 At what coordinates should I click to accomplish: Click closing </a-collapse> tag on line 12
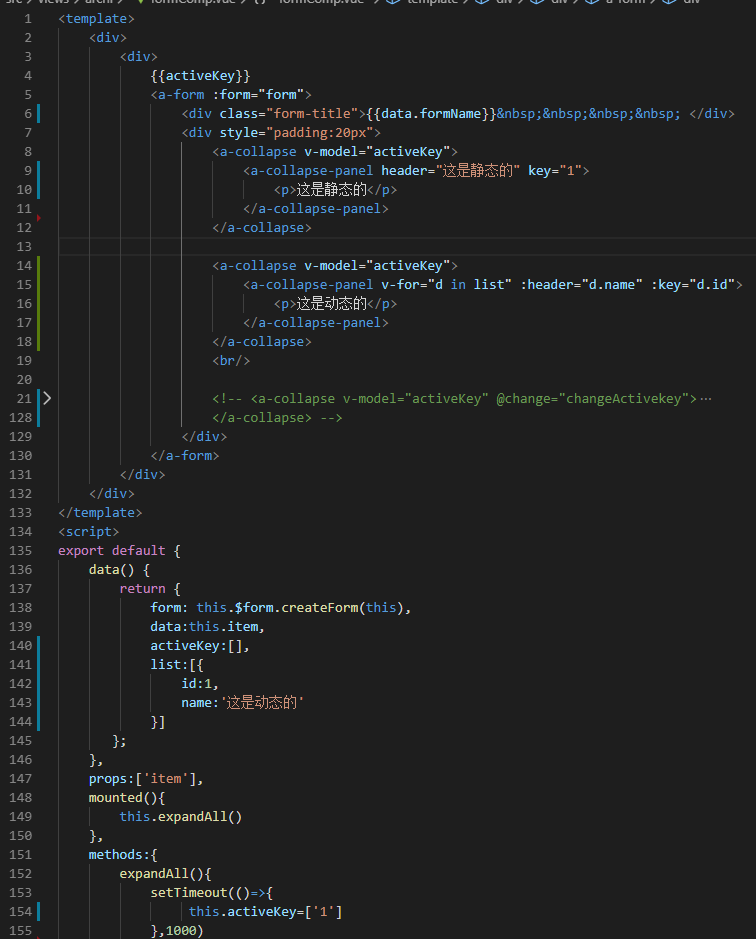click(262, 228)
